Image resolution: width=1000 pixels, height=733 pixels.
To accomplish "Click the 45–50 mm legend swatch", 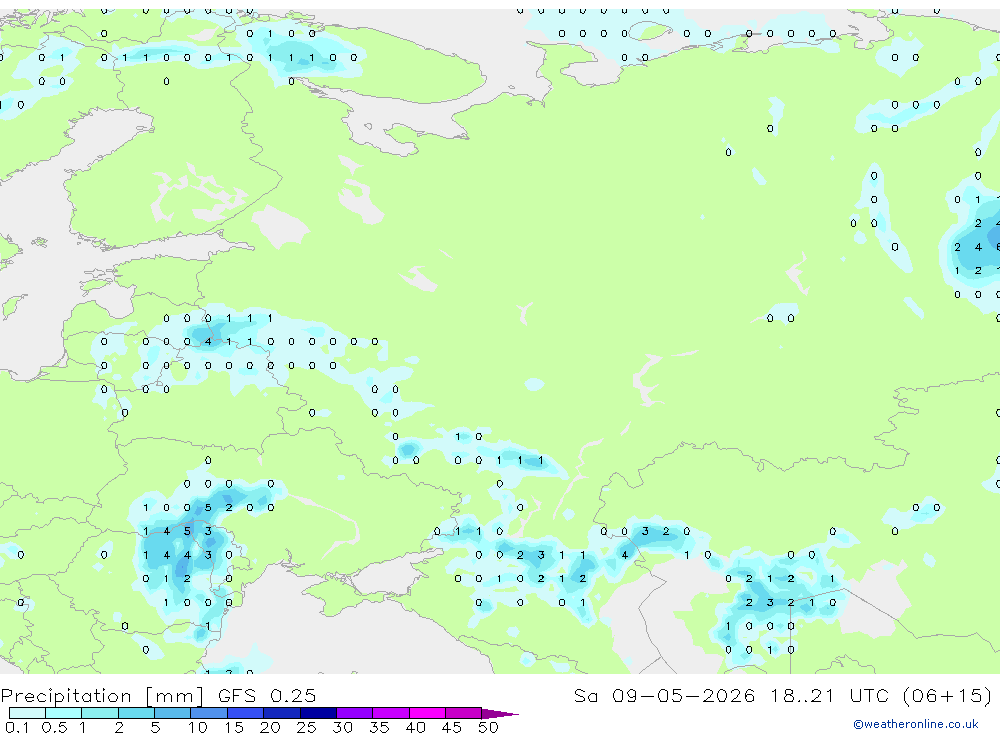I will coord(464,713).
